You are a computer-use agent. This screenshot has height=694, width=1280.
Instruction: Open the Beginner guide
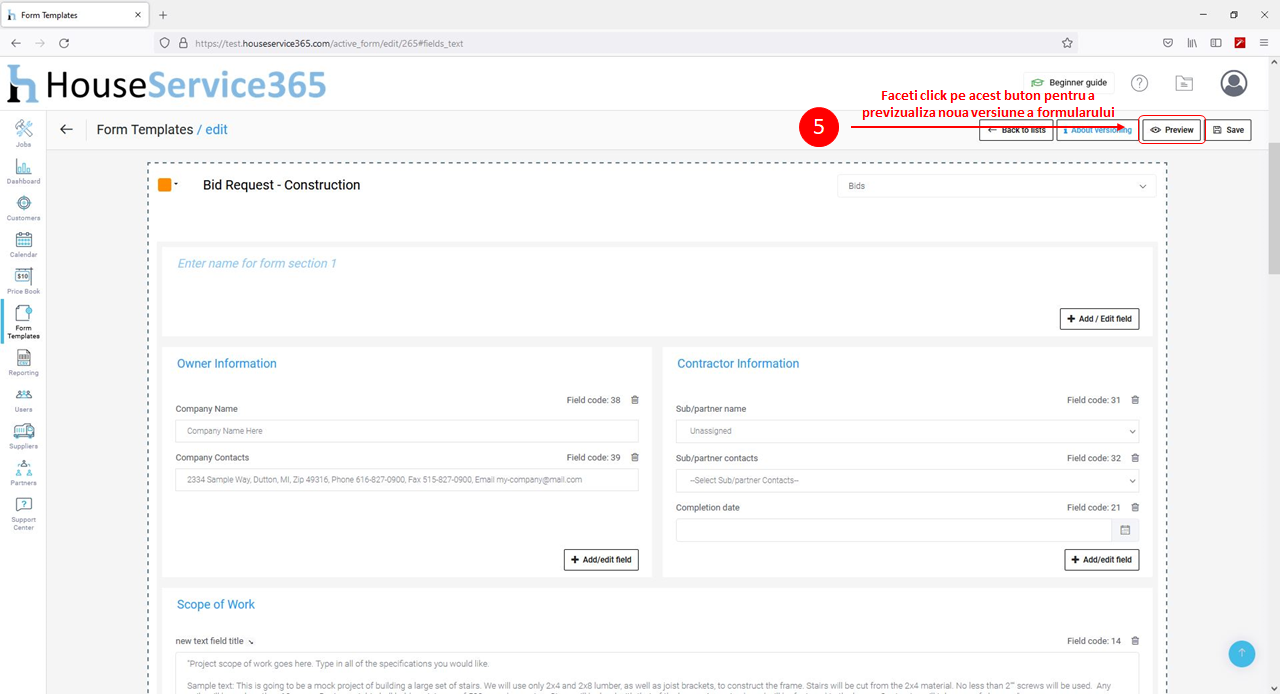(1068, 83)
